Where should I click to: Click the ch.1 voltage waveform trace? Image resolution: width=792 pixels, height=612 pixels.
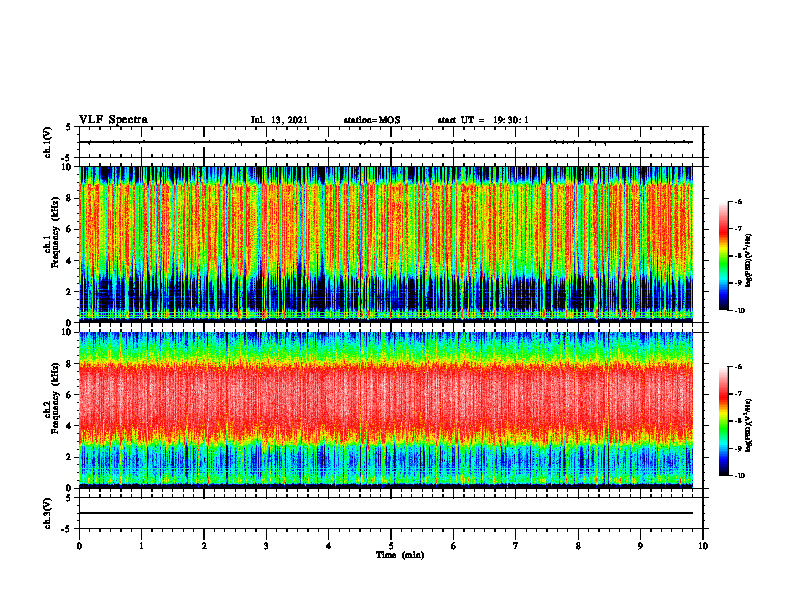[x=386, y=142]
